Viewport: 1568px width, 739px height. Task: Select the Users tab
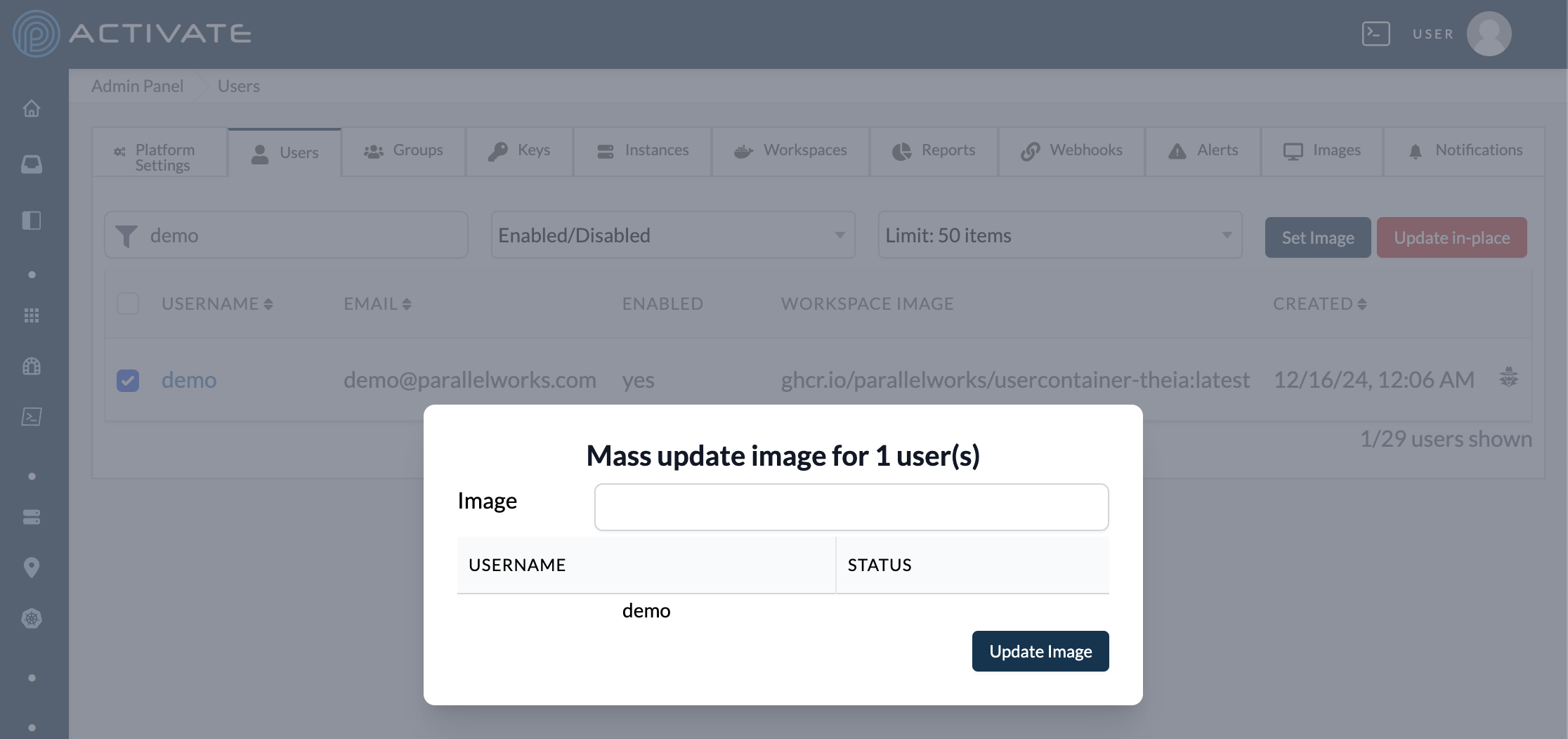(285, 152)
